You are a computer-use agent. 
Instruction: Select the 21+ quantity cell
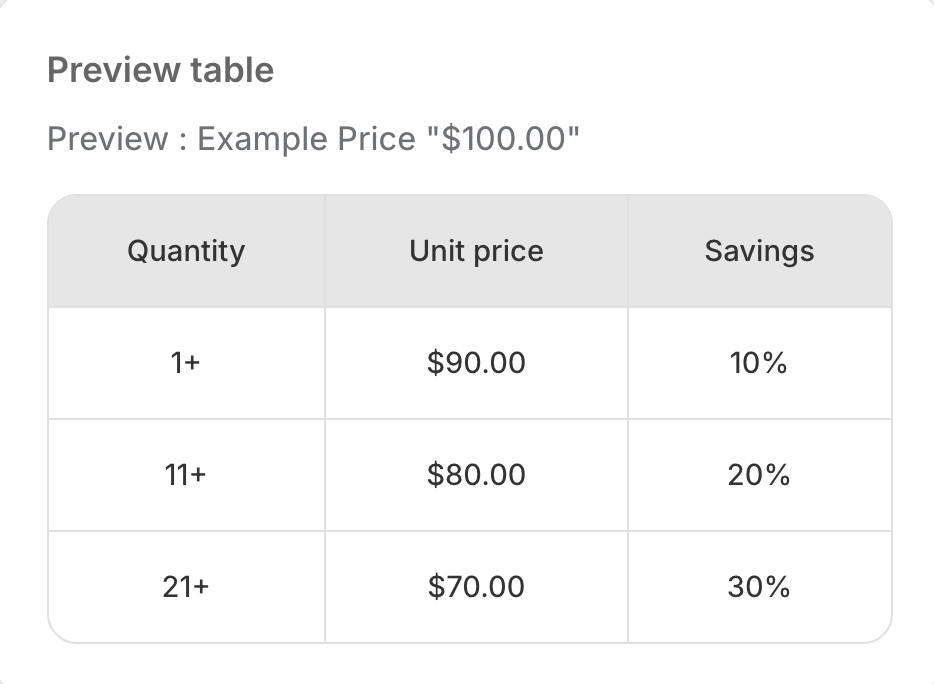(186, 587)
